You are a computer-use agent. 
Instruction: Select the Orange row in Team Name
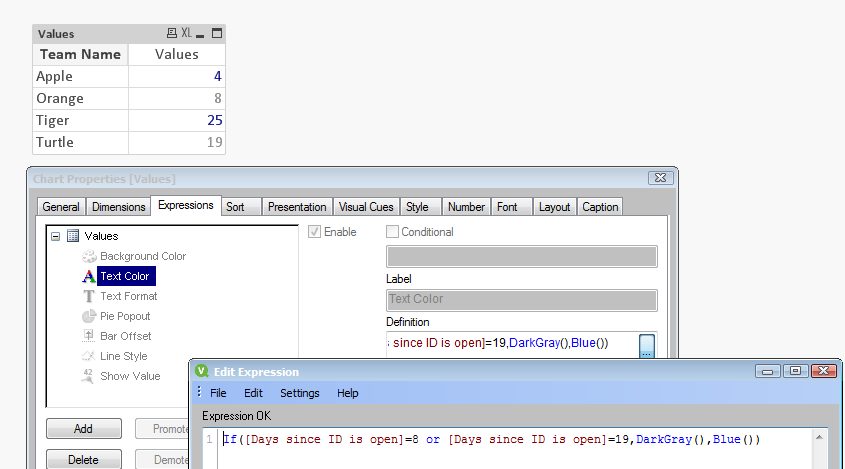point(80,99)
